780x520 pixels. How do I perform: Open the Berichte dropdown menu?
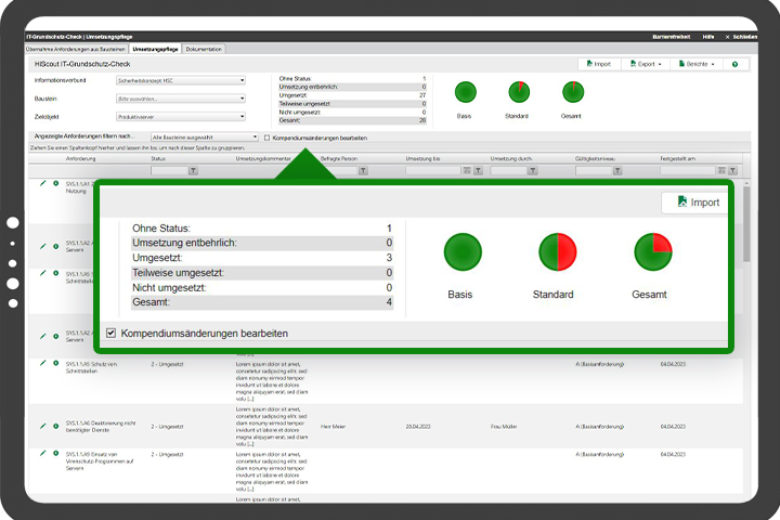(x=696, y=64)
